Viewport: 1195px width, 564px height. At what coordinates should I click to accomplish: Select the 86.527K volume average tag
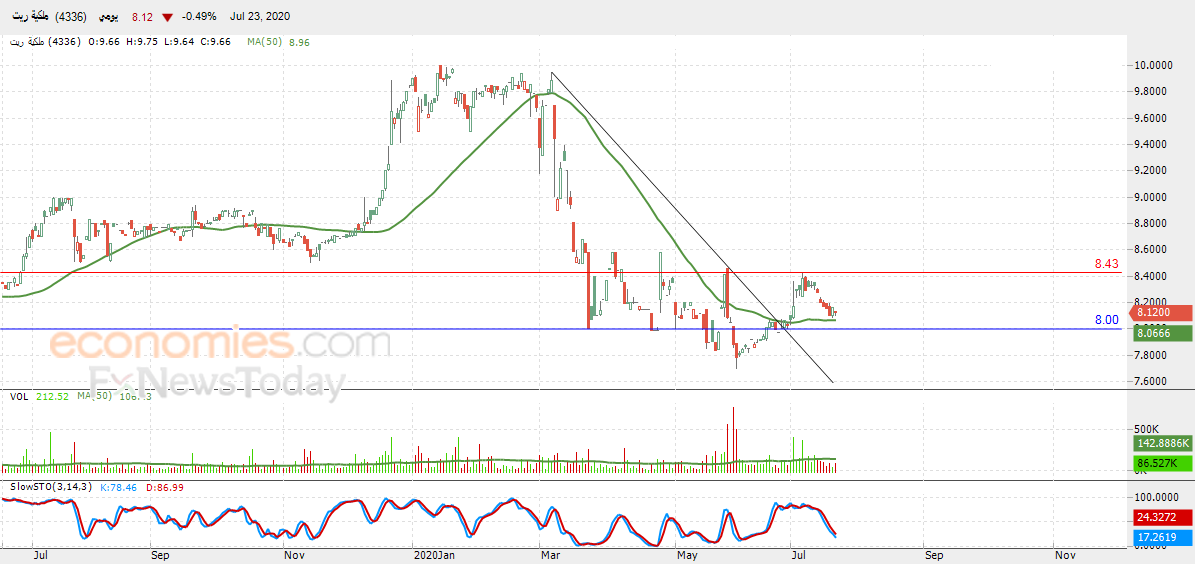[1161, 463]
